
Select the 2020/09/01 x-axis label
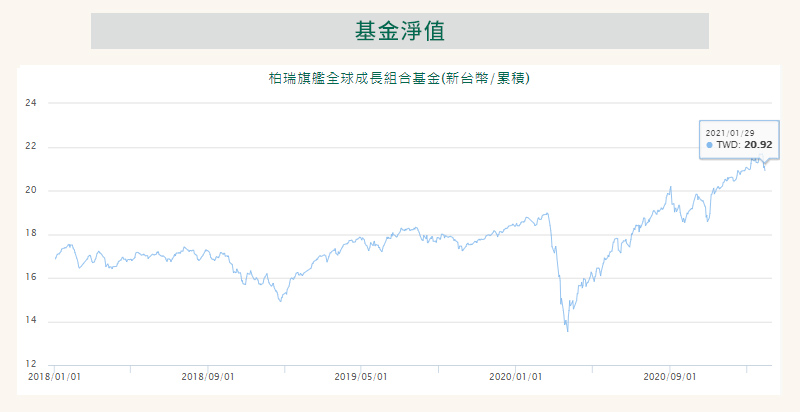click(670, 377)
